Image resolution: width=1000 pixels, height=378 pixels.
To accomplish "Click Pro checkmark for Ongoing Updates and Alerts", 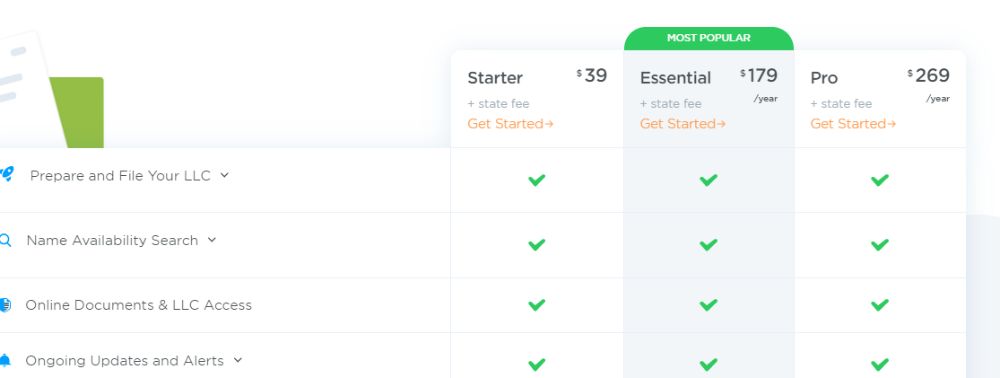I will tap(879, 364).
